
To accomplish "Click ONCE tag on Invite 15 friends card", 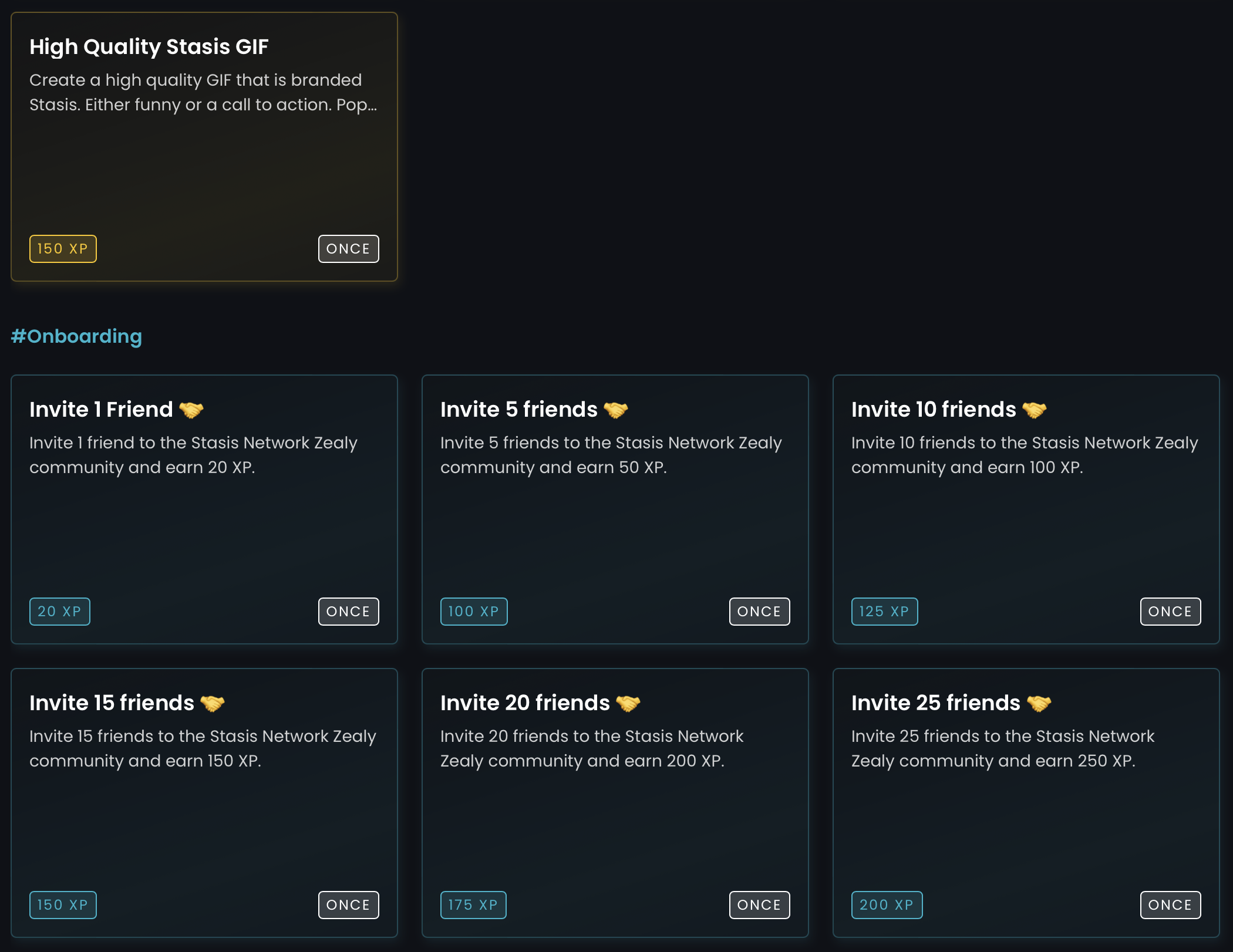I will click(x=349, y=905).
